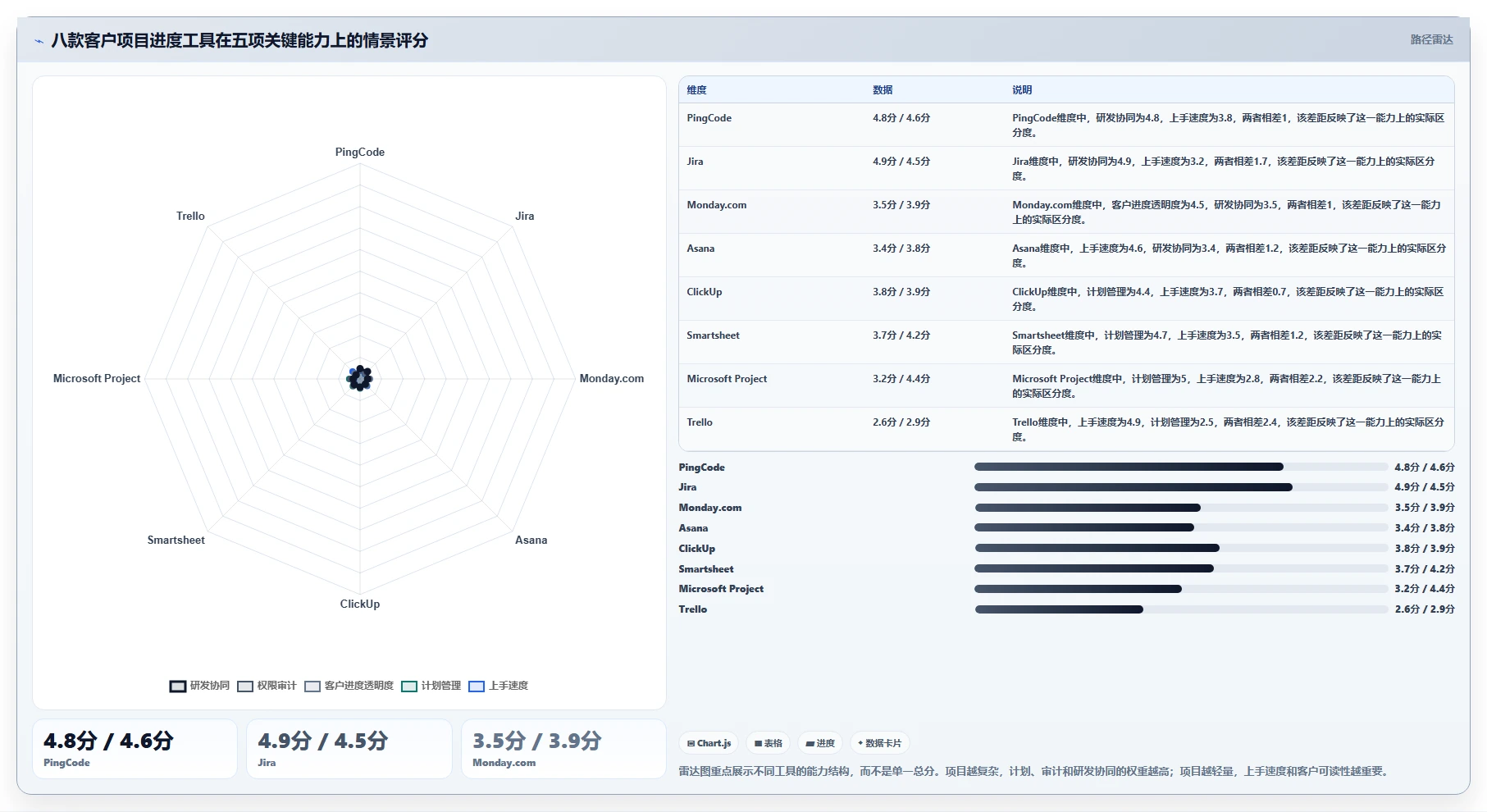Open the PingCode 4.8分 / 4.6分 summary card
Screen dimensions: 1487x812
pos(135,749)
